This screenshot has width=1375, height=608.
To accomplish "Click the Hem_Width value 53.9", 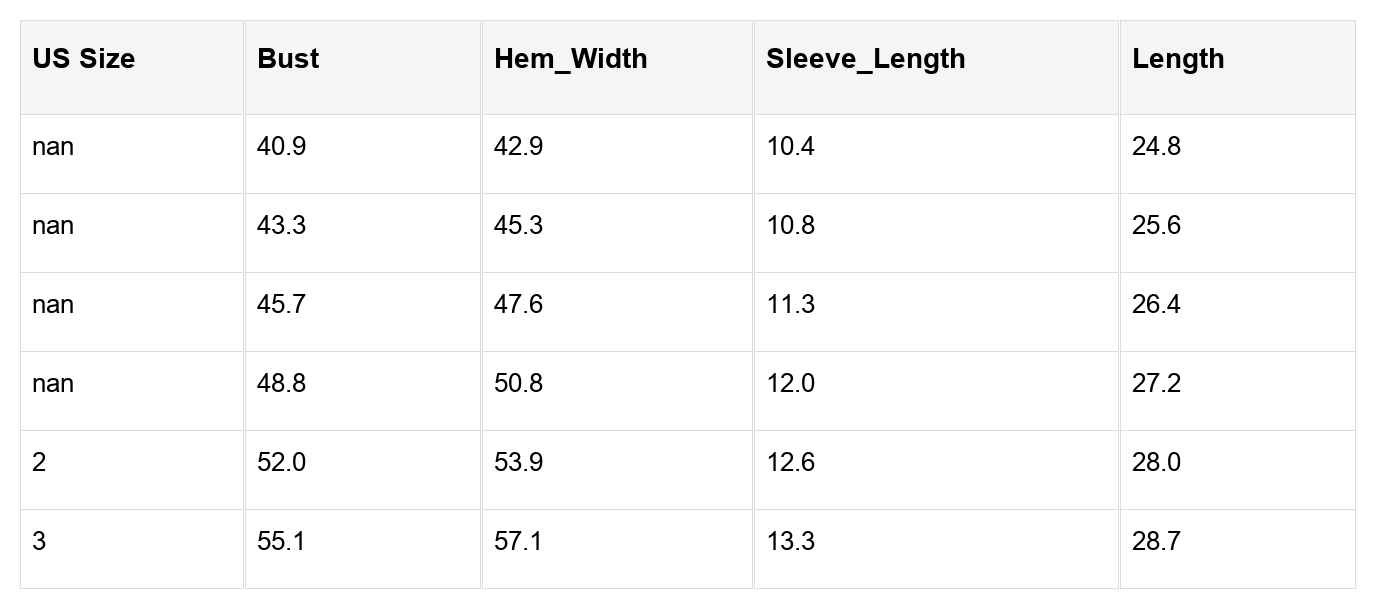I will (518, 463).
